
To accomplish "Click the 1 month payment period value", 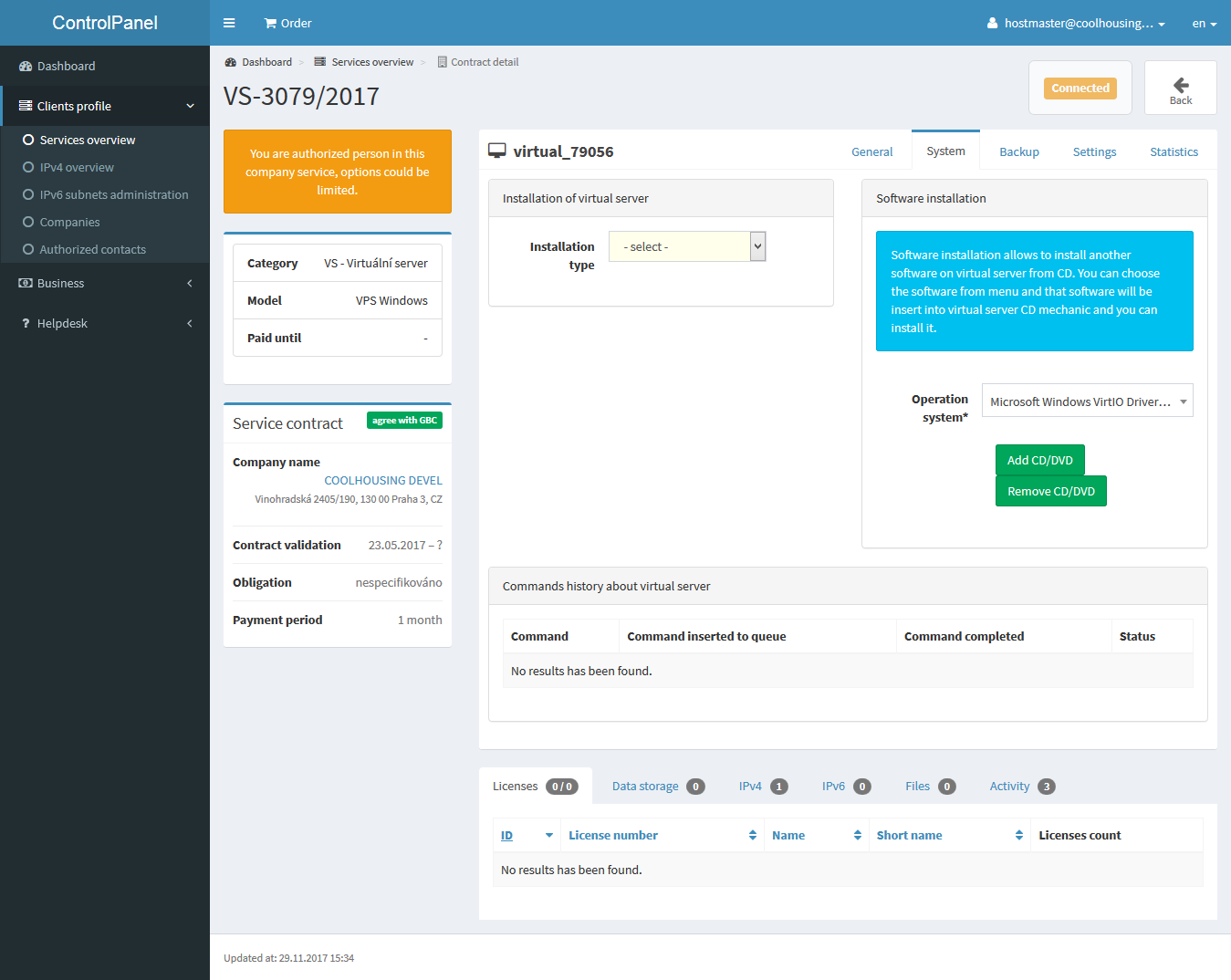I will (420, 620).
